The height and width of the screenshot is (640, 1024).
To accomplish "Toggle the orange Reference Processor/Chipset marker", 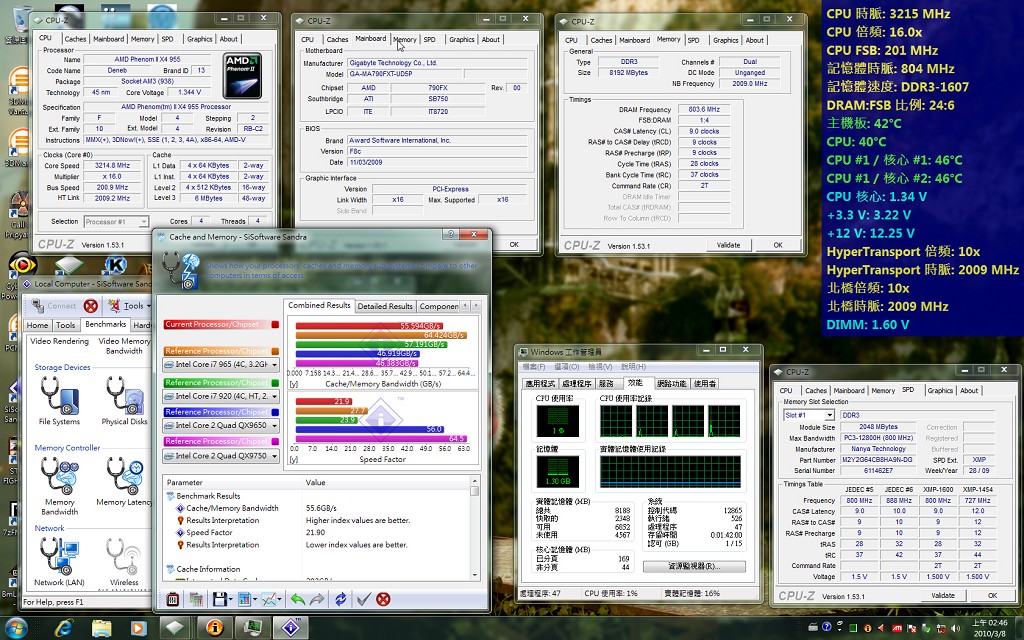I will [x=275, y=351].
